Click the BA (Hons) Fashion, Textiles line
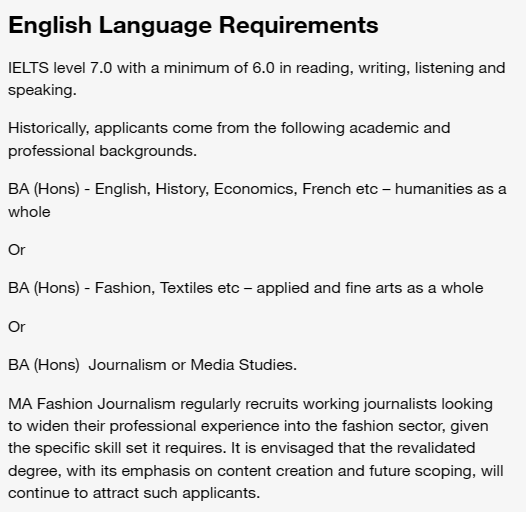Screen dimensions: 526x512 tap(246, 288)
